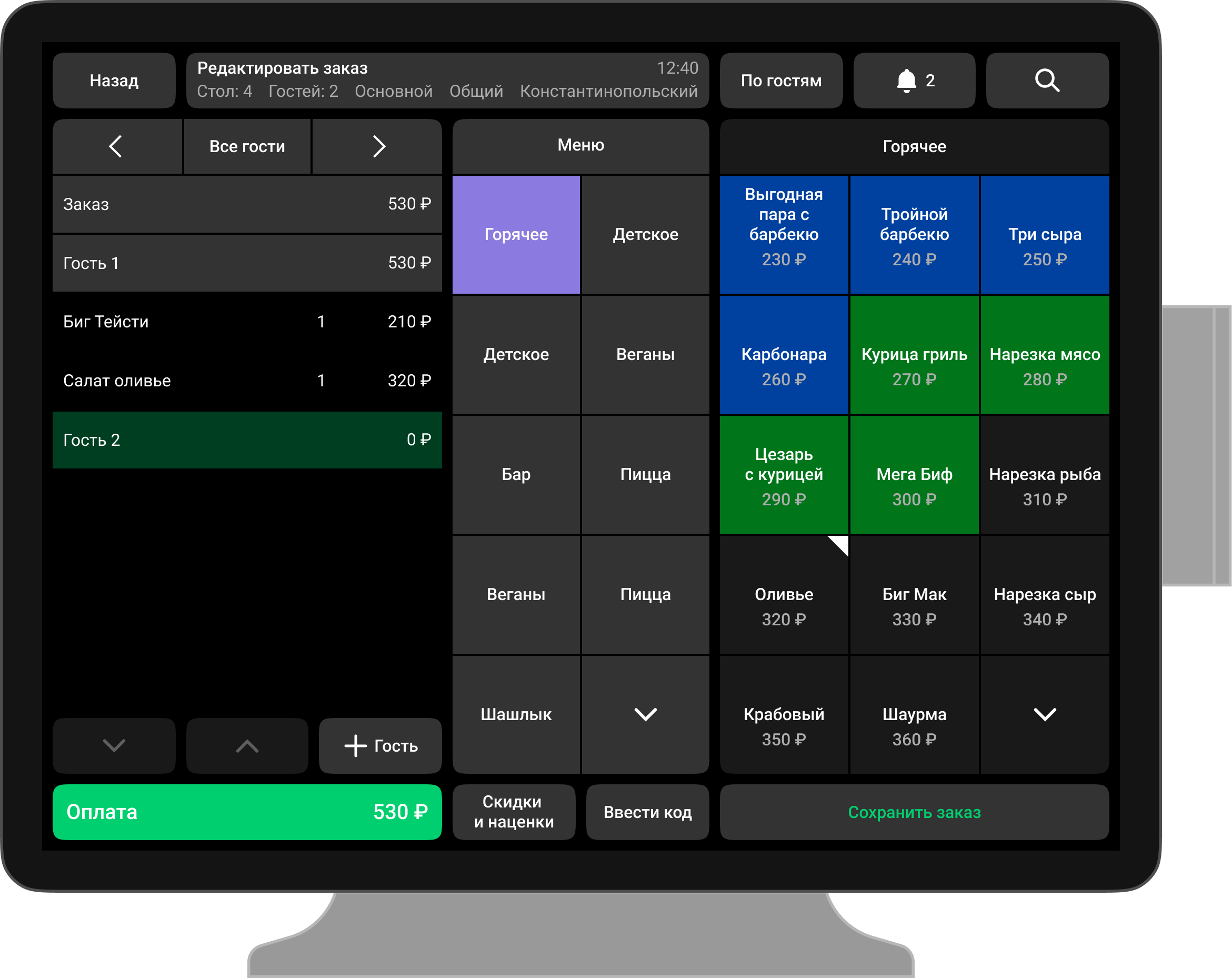Image resolution: width=1232 pixels, height=978 pixels.
Task: Expand more Горячее dishes with chevron
Action: point(1045,714)
